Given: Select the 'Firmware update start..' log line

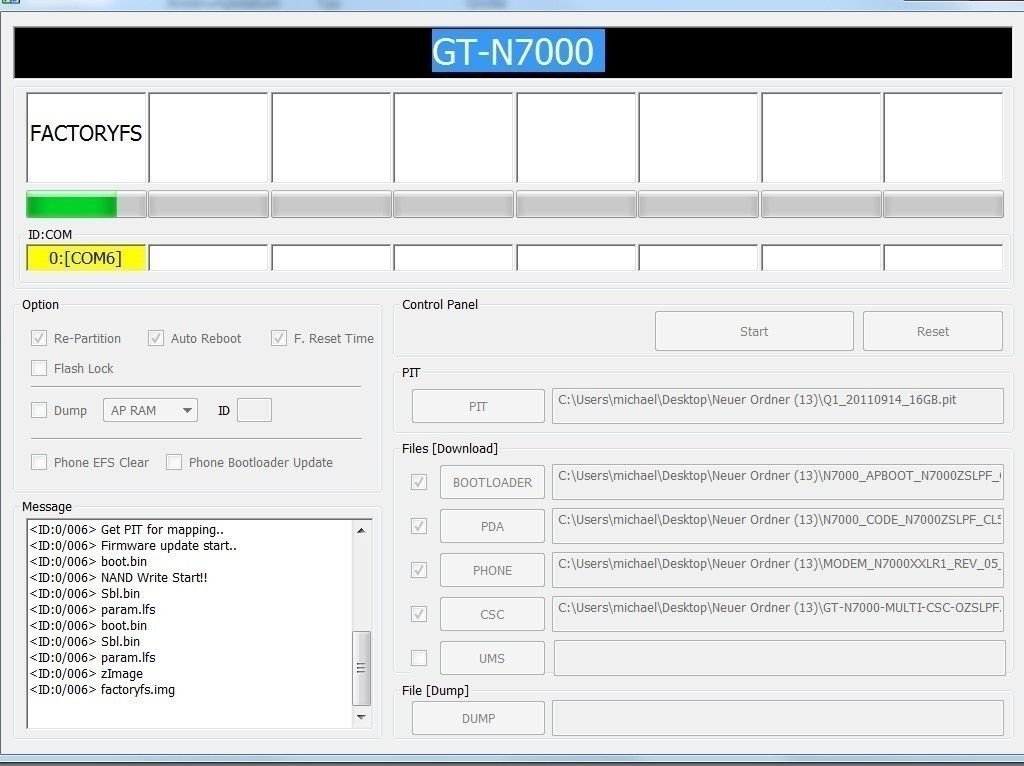Looking at the screenshot, I should tap(133, 545).
